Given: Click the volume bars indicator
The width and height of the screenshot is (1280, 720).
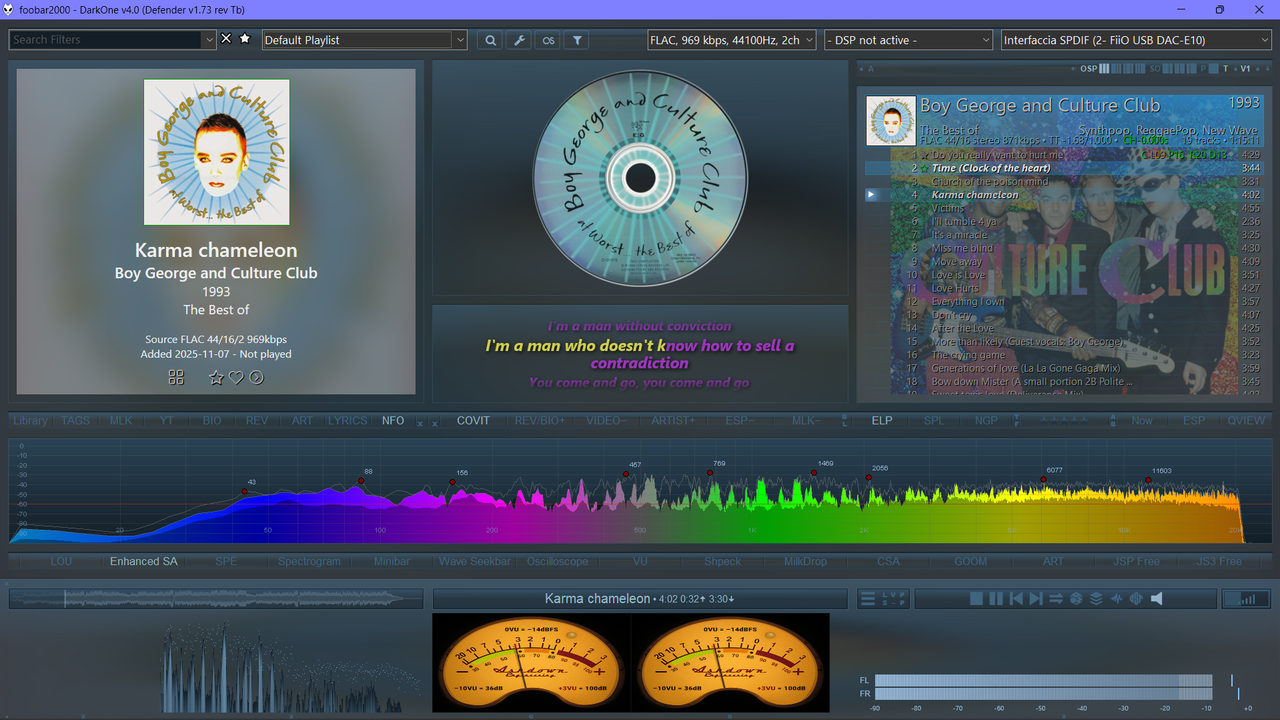Looking at the screenshot, I should point(1246,599).
